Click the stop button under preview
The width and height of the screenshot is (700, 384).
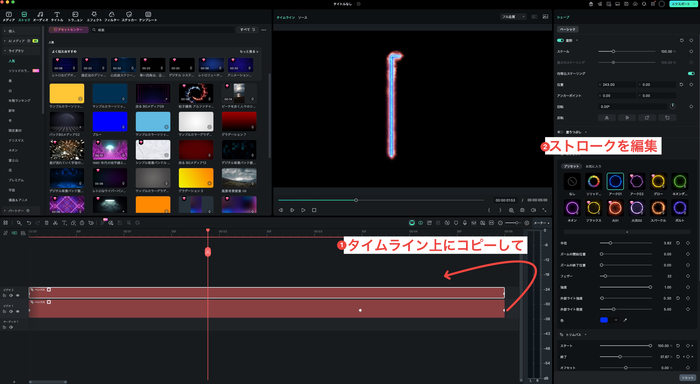[314, 210]
